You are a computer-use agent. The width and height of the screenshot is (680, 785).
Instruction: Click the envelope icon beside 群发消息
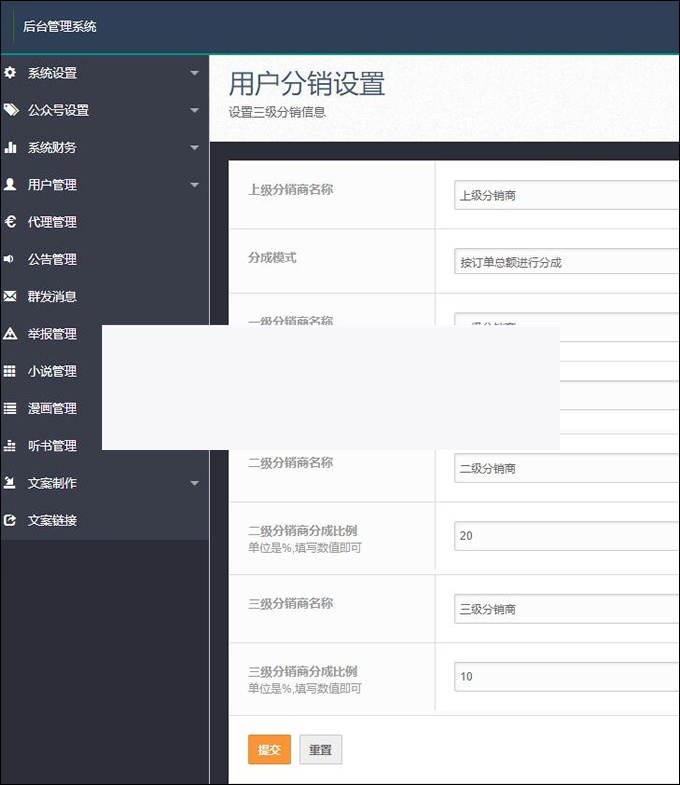tap(10, 296)
